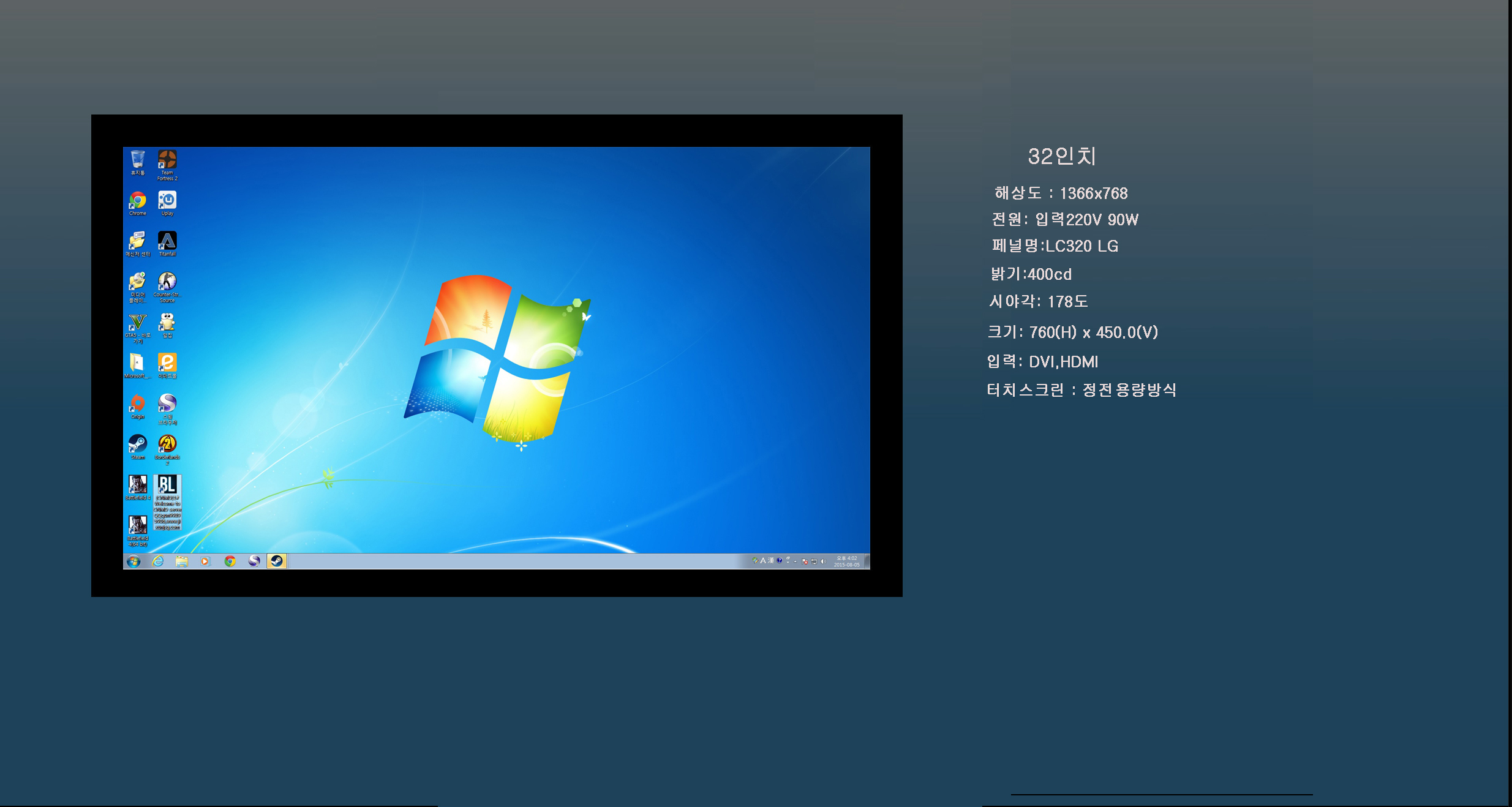Click the 페널명:LC320 LG line
The width and height of the screenshot is (1512, 807).
tap(1055, 246)
